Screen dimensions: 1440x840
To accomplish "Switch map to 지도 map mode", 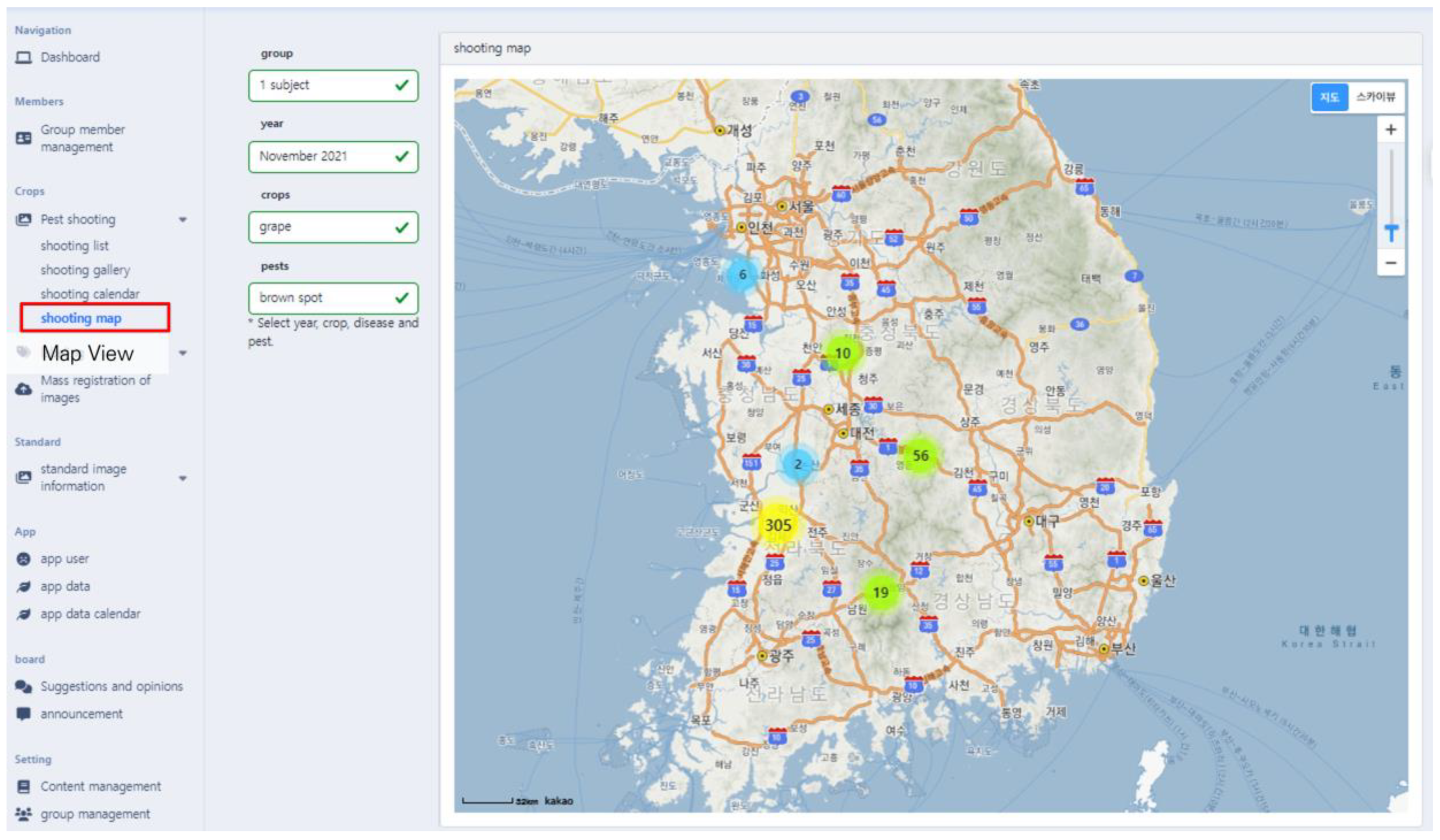I will [1329, 97].
